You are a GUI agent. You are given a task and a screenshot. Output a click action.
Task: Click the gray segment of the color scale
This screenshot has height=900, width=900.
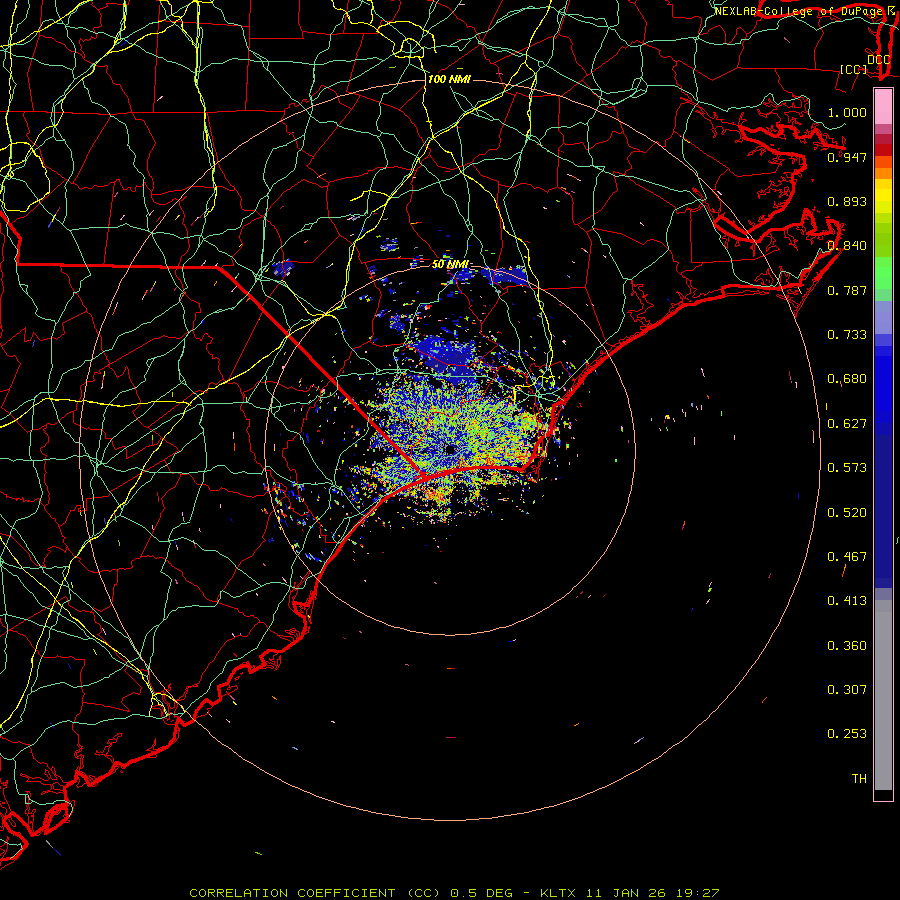coord(883,695)
